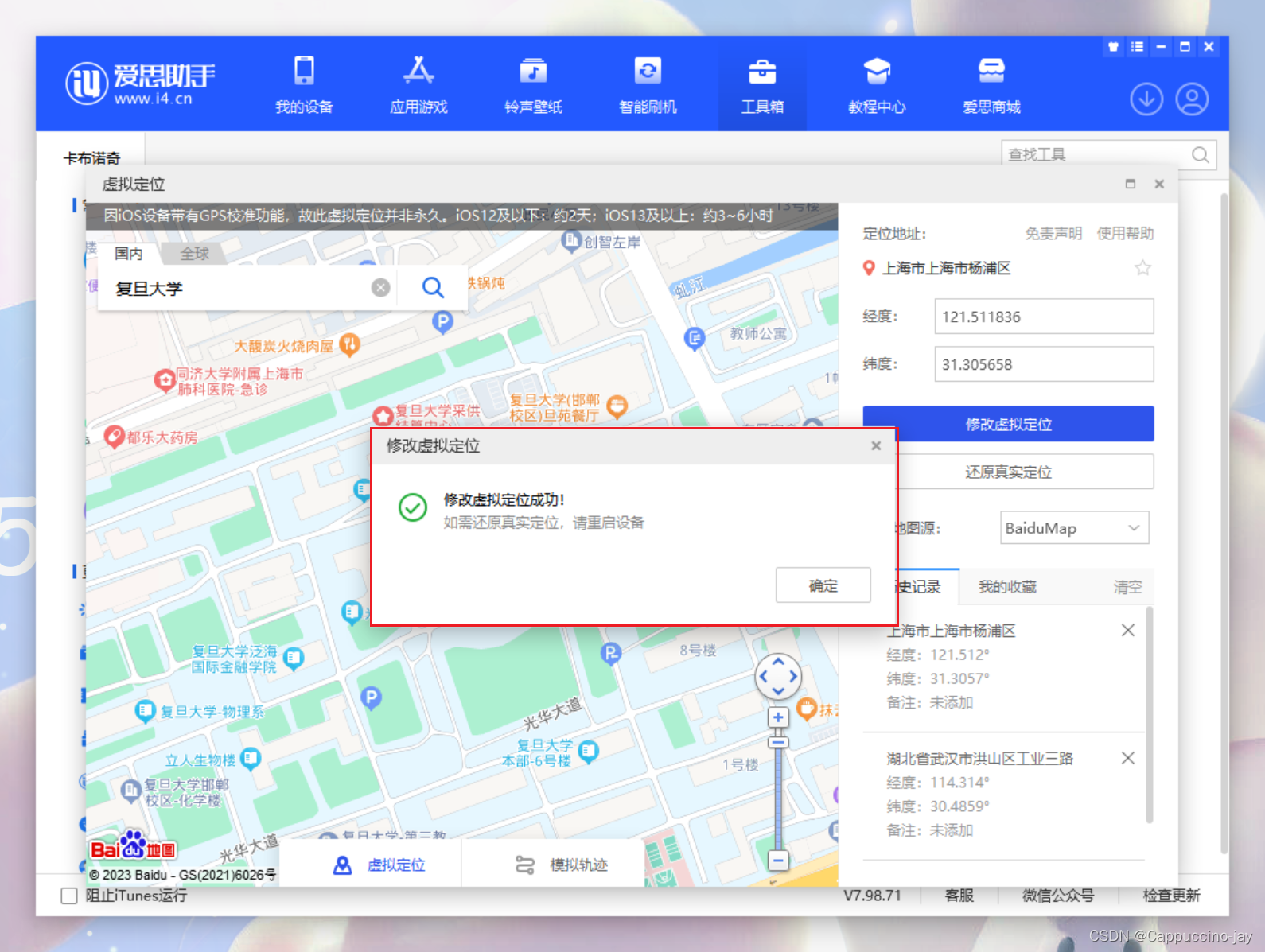The width and height of the screenshot is (1265, 952).
Task: Click 复旦大学泛海国际金融学院 map marker
Action: click(x=294, y=658)
